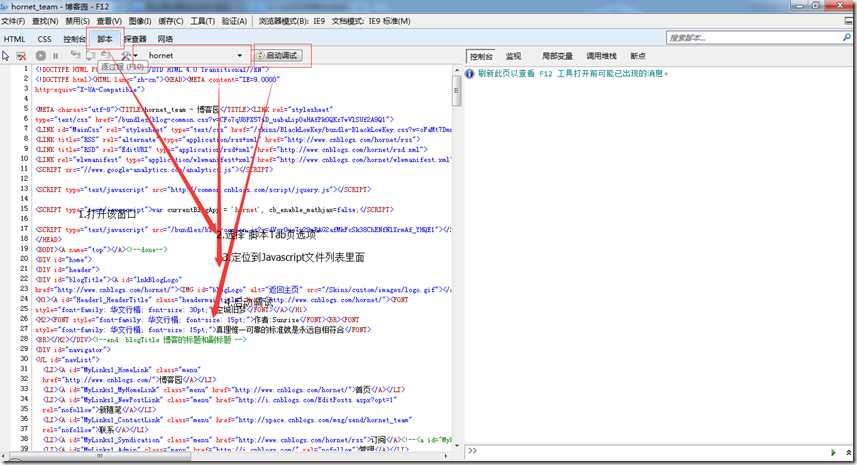The height and width of the screenshot is (465, 857).
Task: Click code line 19 with BODY tag
Action: click(102, 250)
